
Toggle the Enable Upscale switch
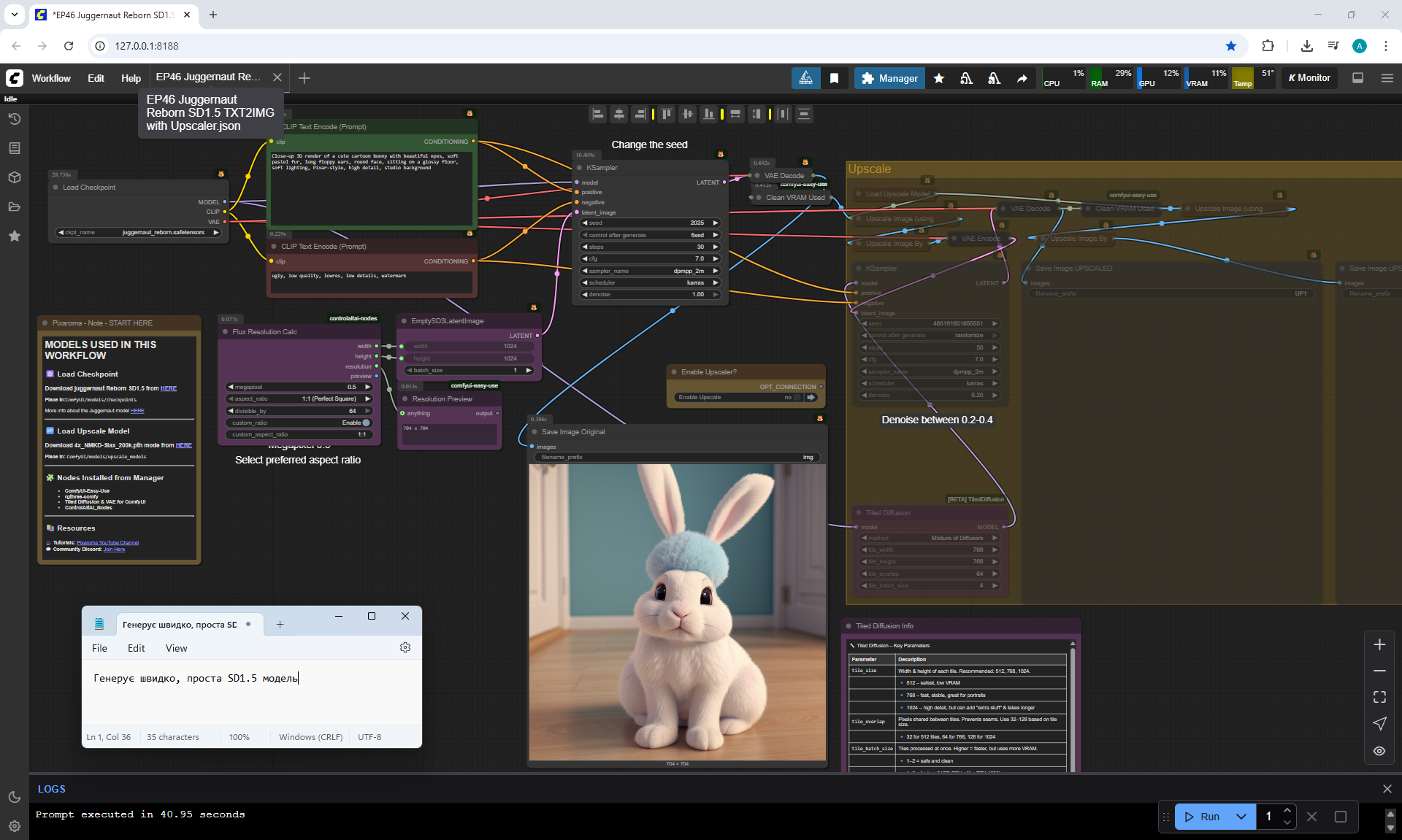click(x=797, y=398)
